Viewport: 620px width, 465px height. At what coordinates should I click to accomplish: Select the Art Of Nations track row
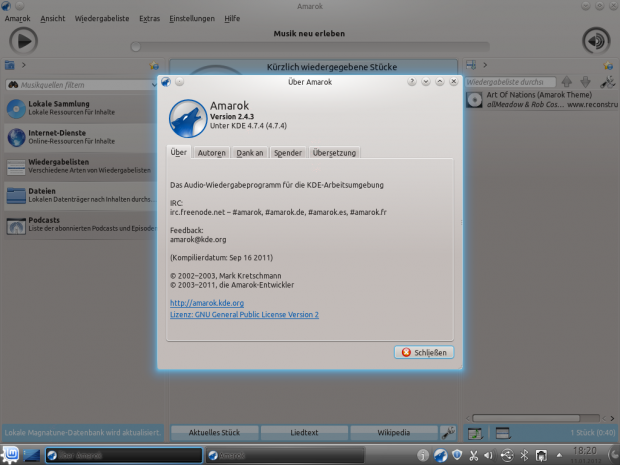click(x=541, y=100)
